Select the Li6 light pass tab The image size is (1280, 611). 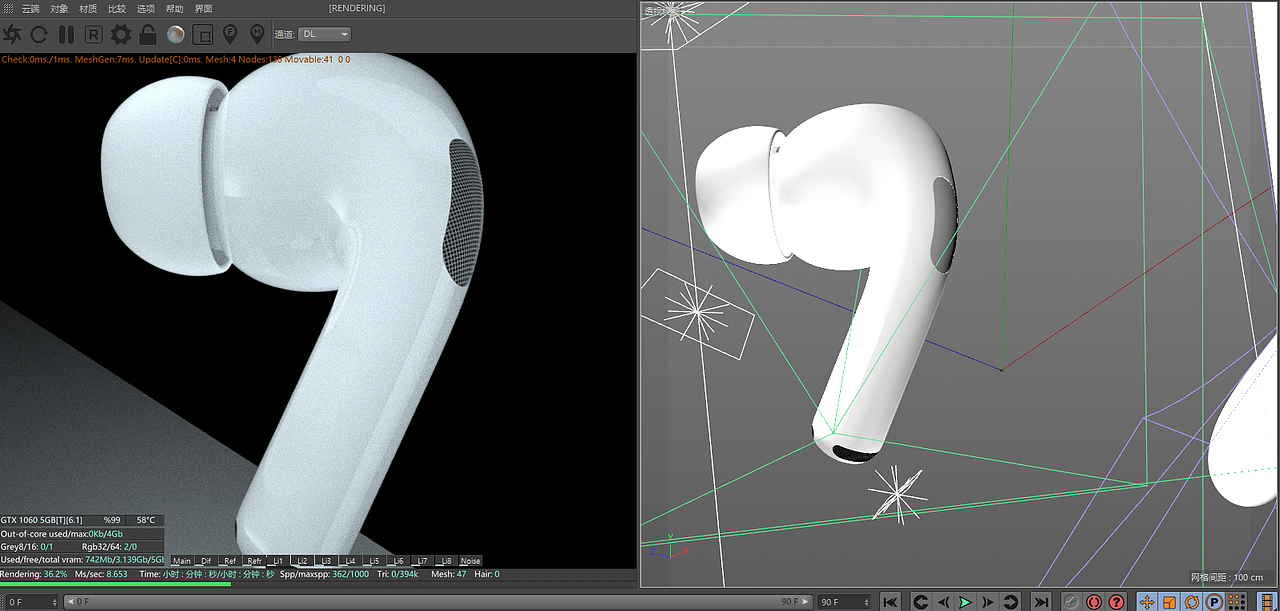398,561
